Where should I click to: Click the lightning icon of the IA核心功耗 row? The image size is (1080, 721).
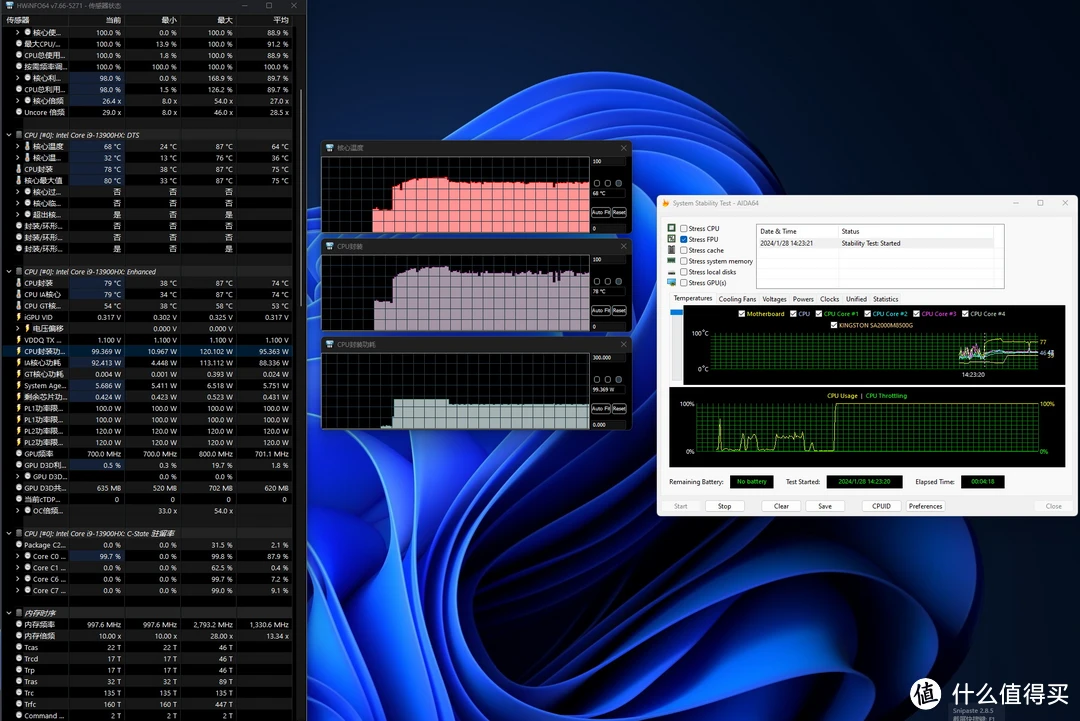click(x=19, y=362)
